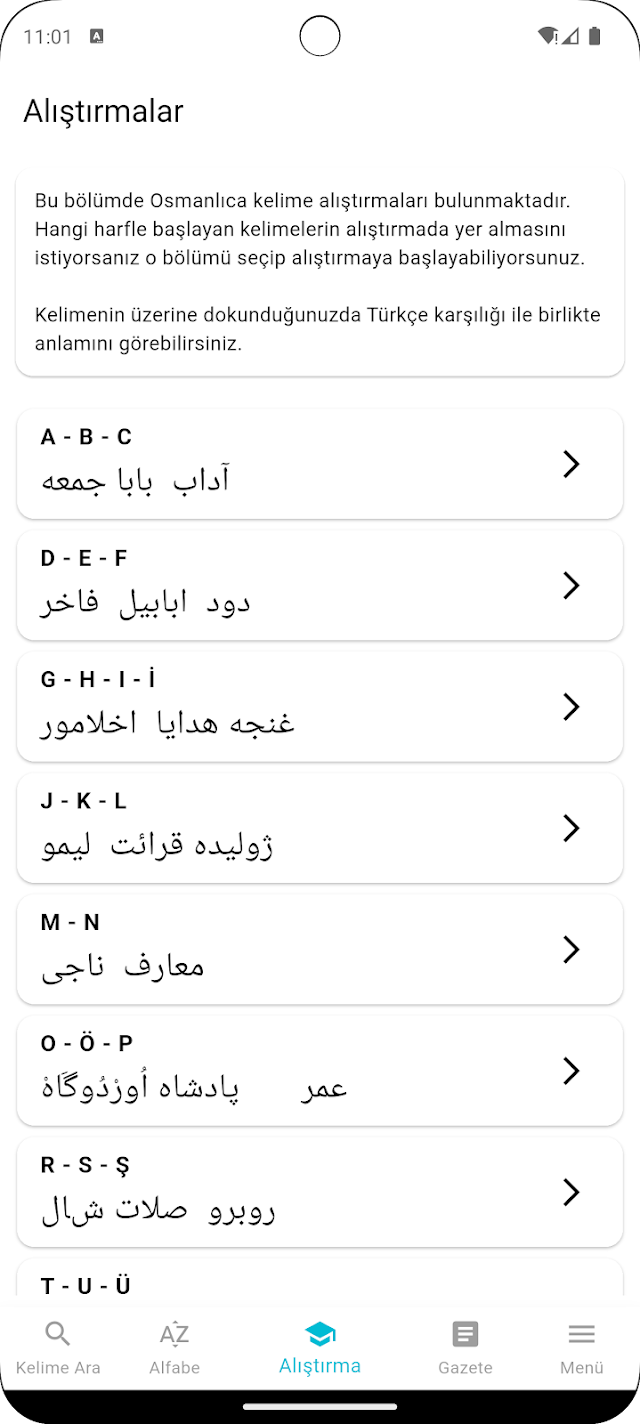Expand the D - E - F chevron arrow
The height and width of the screenshot is (1424, 640).
pyautogui.click(x=571, y=585)
